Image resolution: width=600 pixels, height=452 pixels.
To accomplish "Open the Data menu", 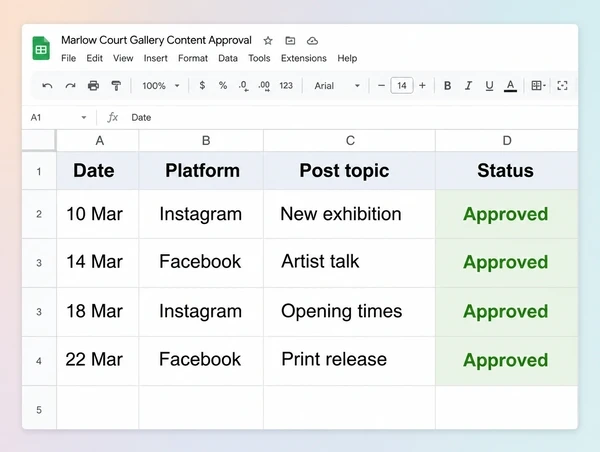I will click(228, 58).
